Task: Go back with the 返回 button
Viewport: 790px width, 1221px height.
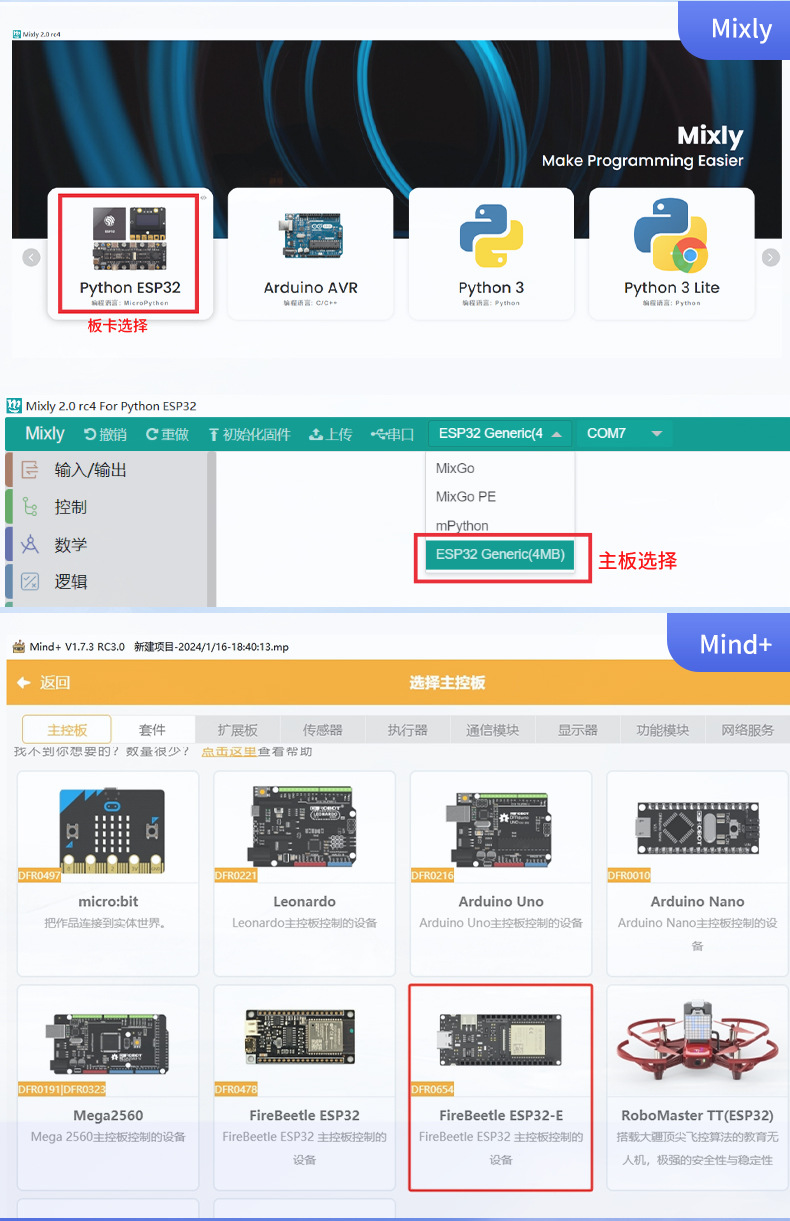Action: pos(44,683)
